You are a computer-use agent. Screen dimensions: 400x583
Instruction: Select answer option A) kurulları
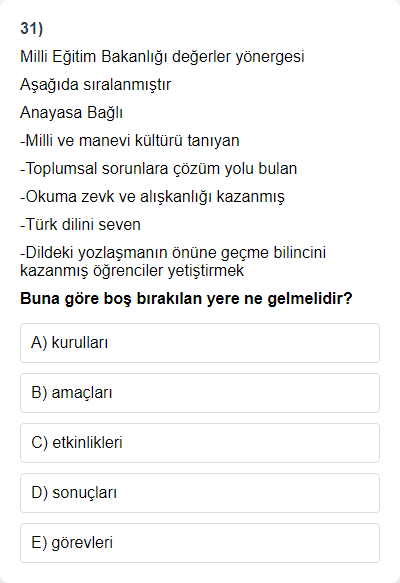(x=200, y=343)
